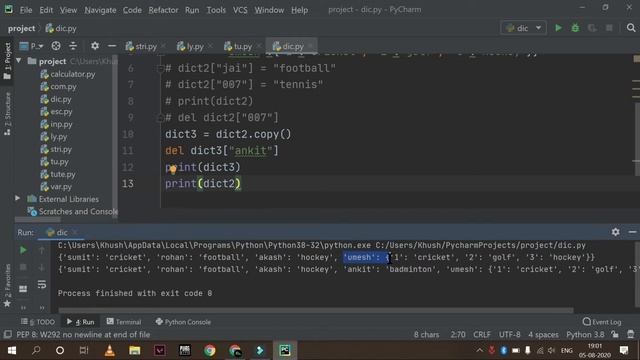Fold comment block at line 6
640x360 pixels.
tap(160, 68)
